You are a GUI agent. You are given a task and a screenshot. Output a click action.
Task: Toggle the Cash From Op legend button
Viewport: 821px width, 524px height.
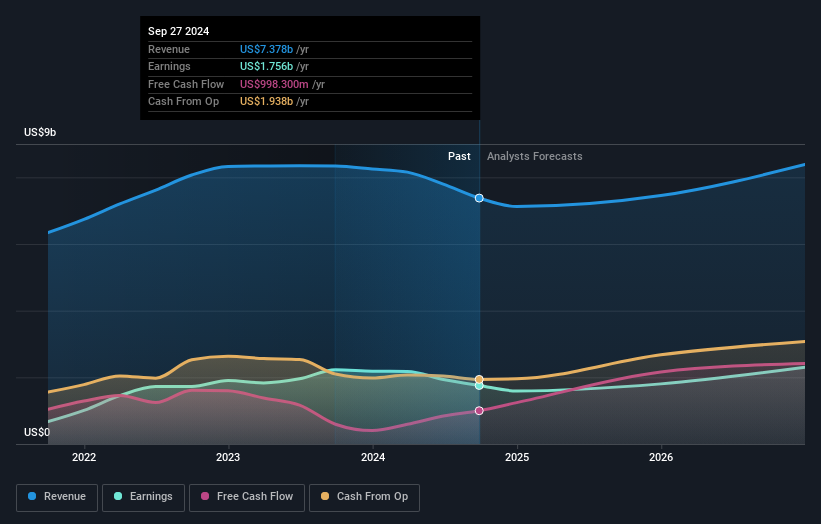364,497
